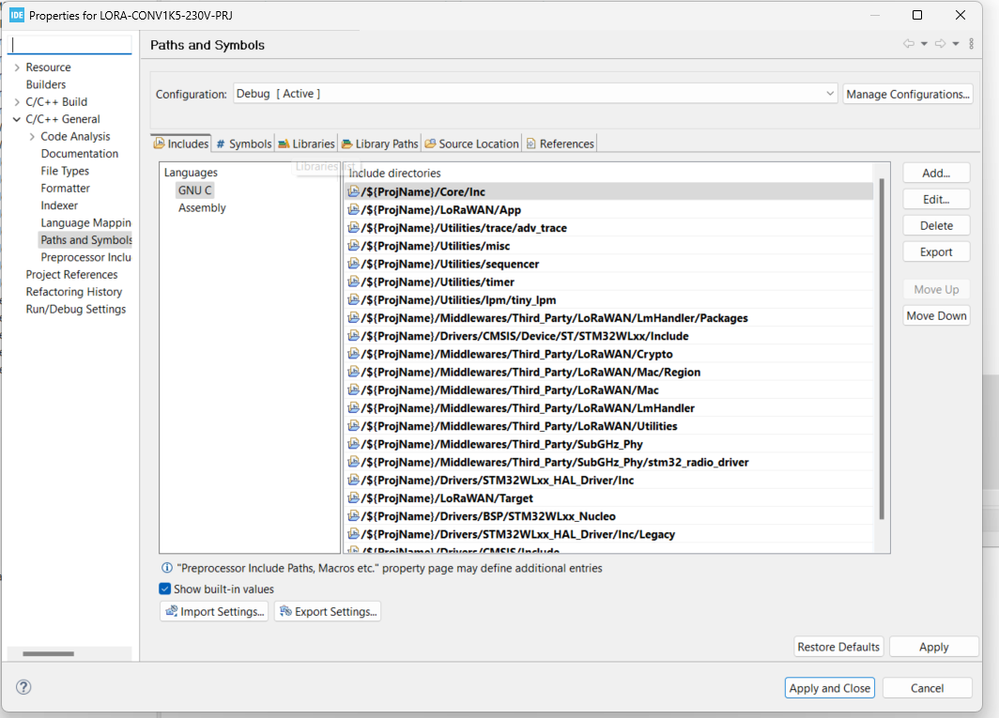Click the Delete button

point(936,226)
